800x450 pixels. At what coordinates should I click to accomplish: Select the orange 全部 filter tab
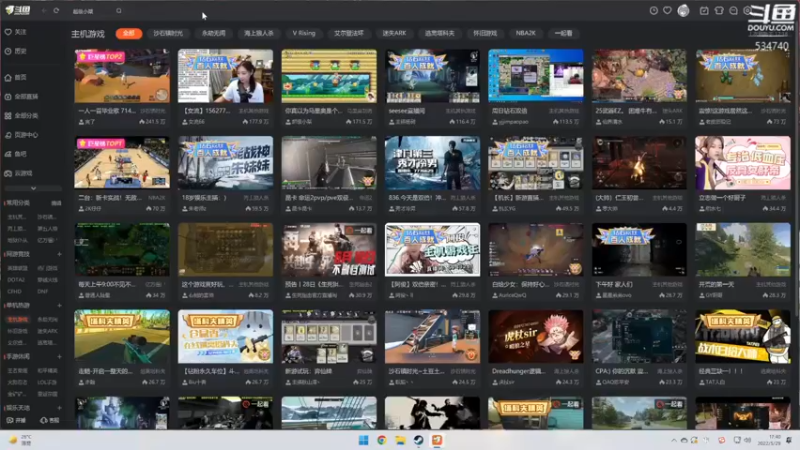click(x=129, y=33)
